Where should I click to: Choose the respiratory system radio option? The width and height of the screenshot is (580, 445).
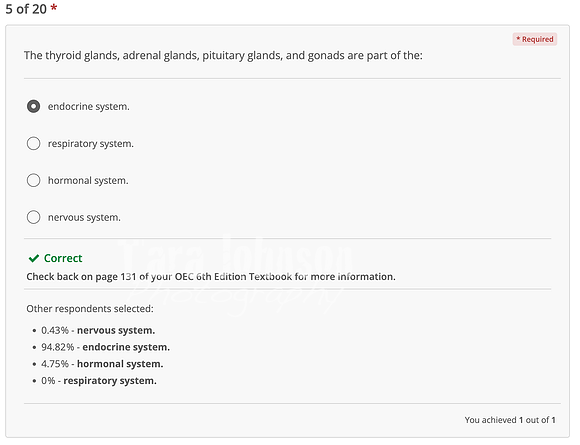coord(33,144)
